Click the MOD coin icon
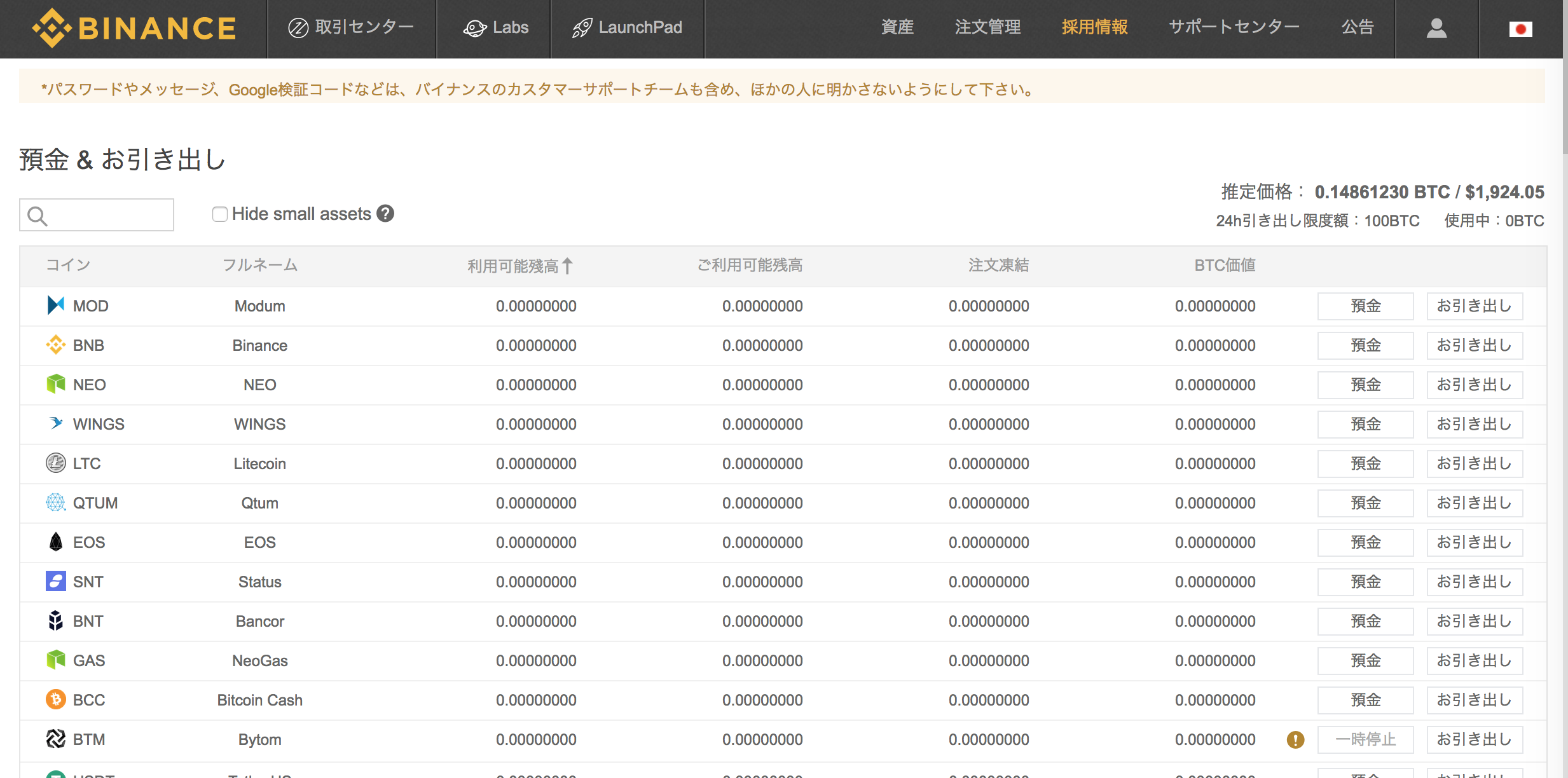Screen dimensions: 1568x778 (x=56, y=306)
